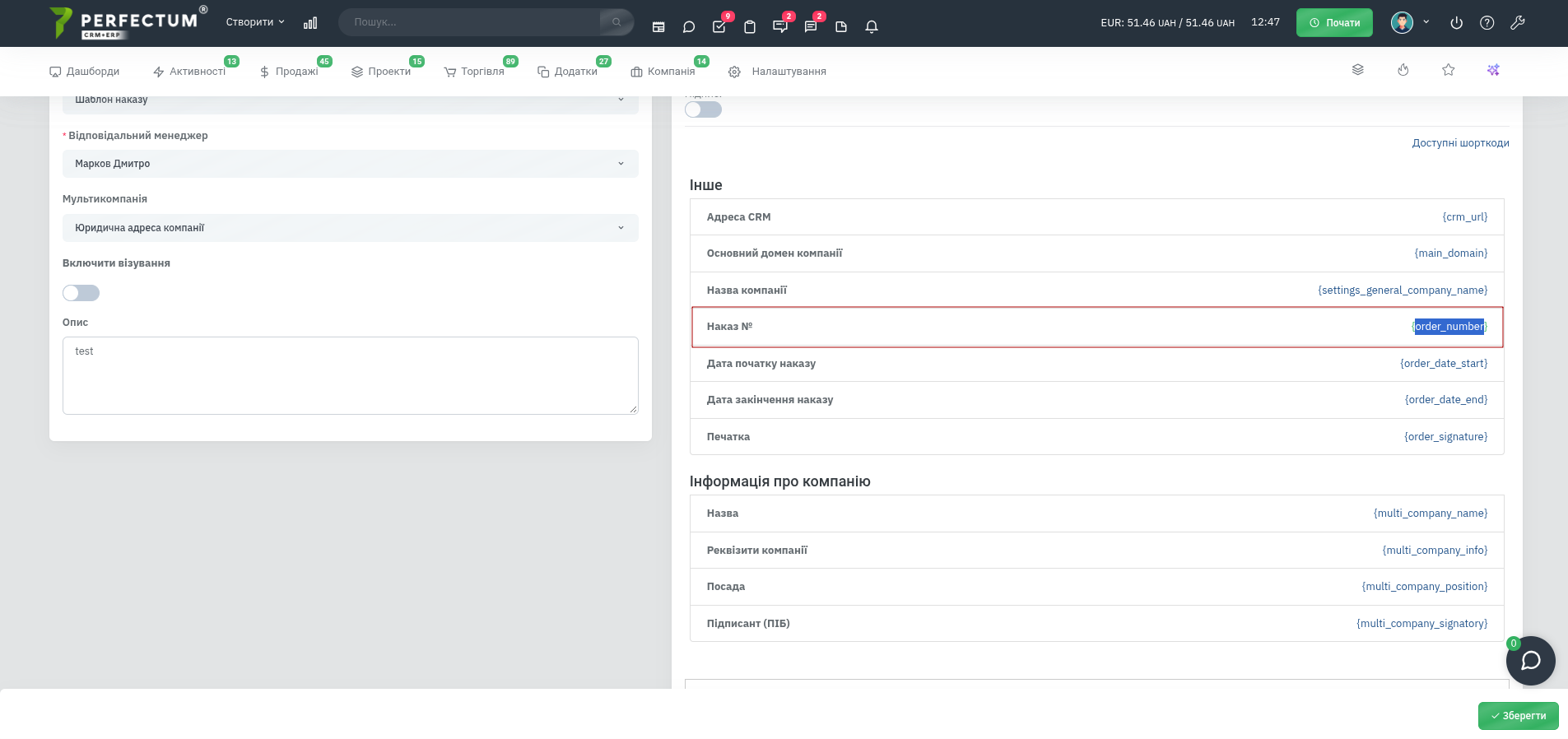
Task: Click the search magnifier button
Action: [616, 22]
